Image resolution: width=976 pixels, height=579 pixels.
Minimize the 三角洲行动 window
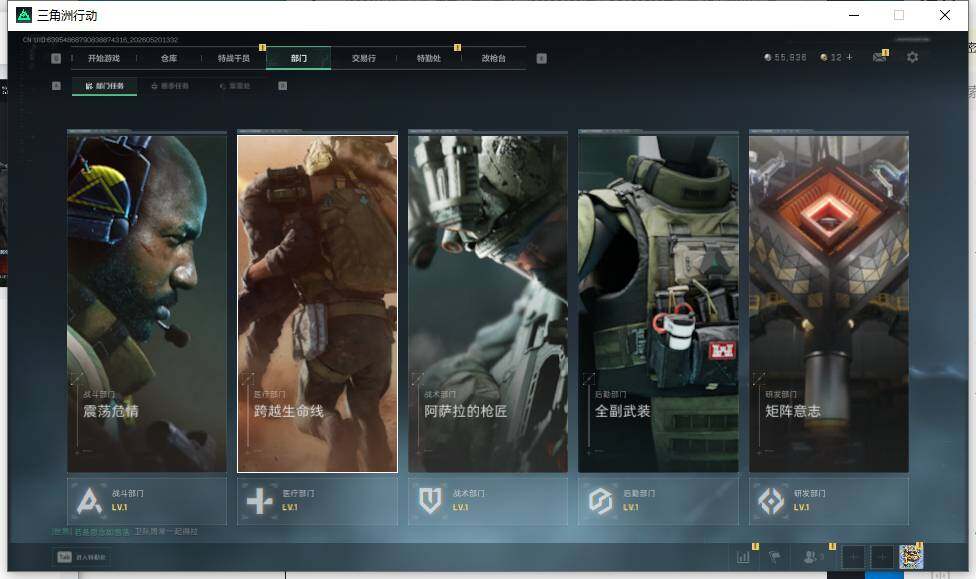click(854, 15)
